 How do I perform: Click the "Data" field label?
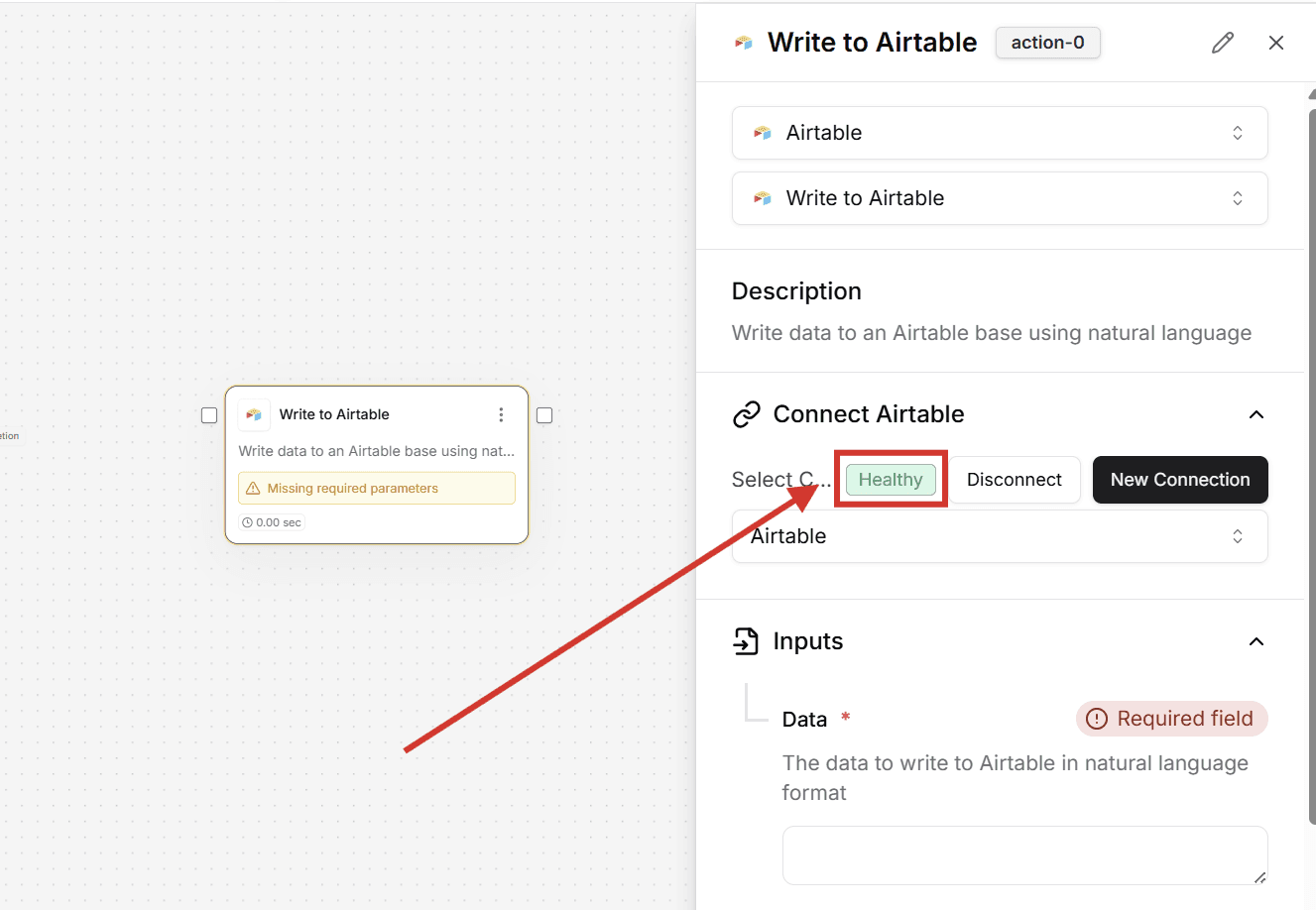[x=804, y=720]
